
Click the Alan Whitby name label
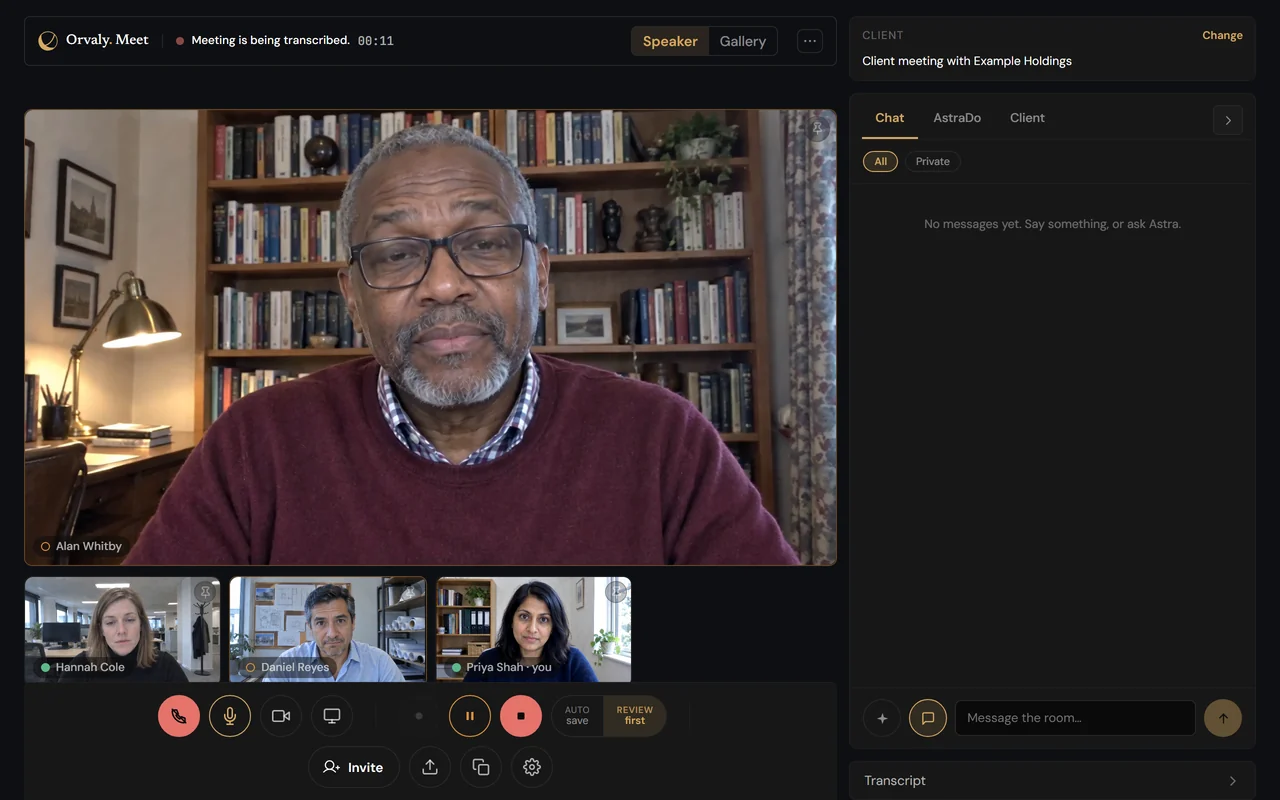pyautogui.click(x=81, y=546)
